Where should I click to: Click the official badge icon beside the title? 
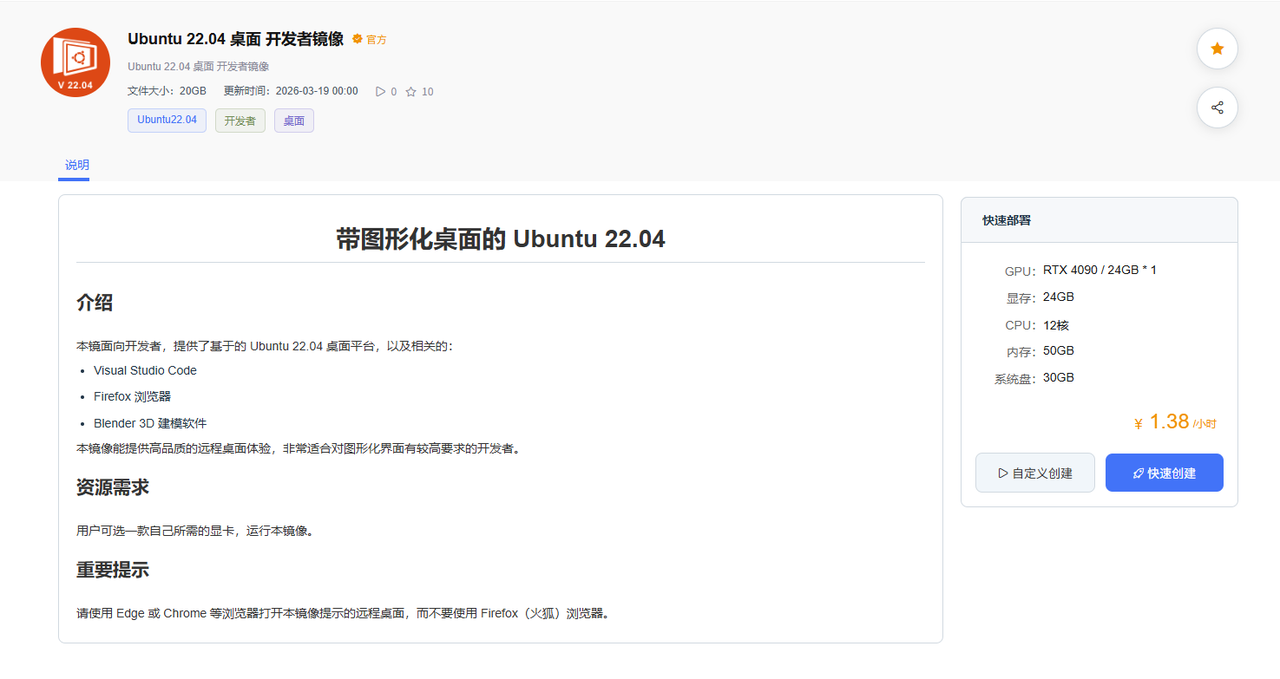pyautogui.click(x=357, y=39)
